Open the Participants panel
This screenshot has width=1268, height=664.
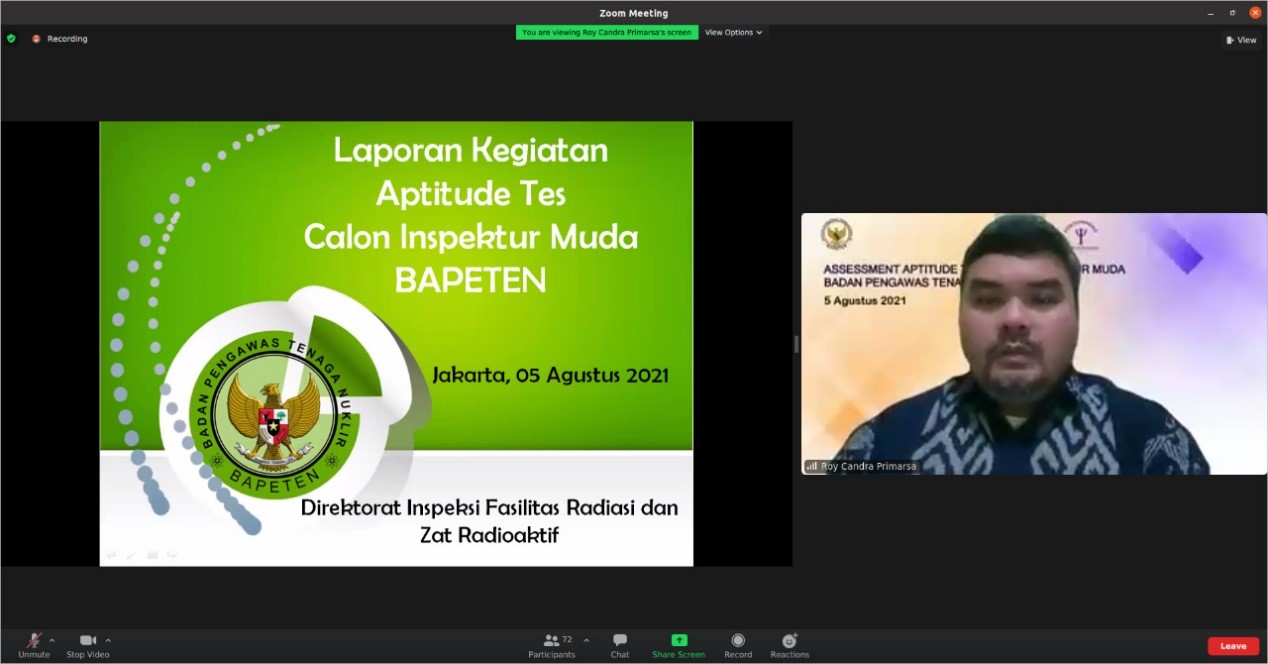(552, 645)
